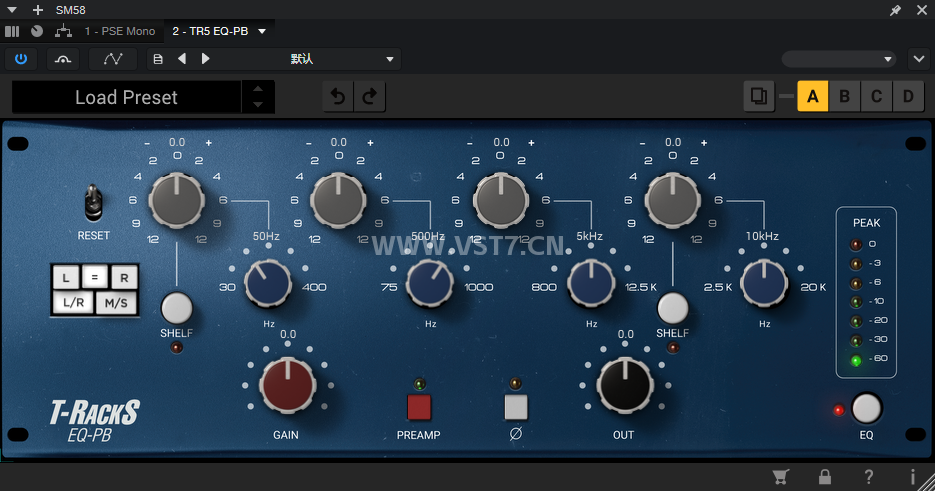The height and width of the screenshot is (491, 935).
Task: Expand the TR5 EQ-PB tab dropdown arrow
Action: [x=262, y=31]
